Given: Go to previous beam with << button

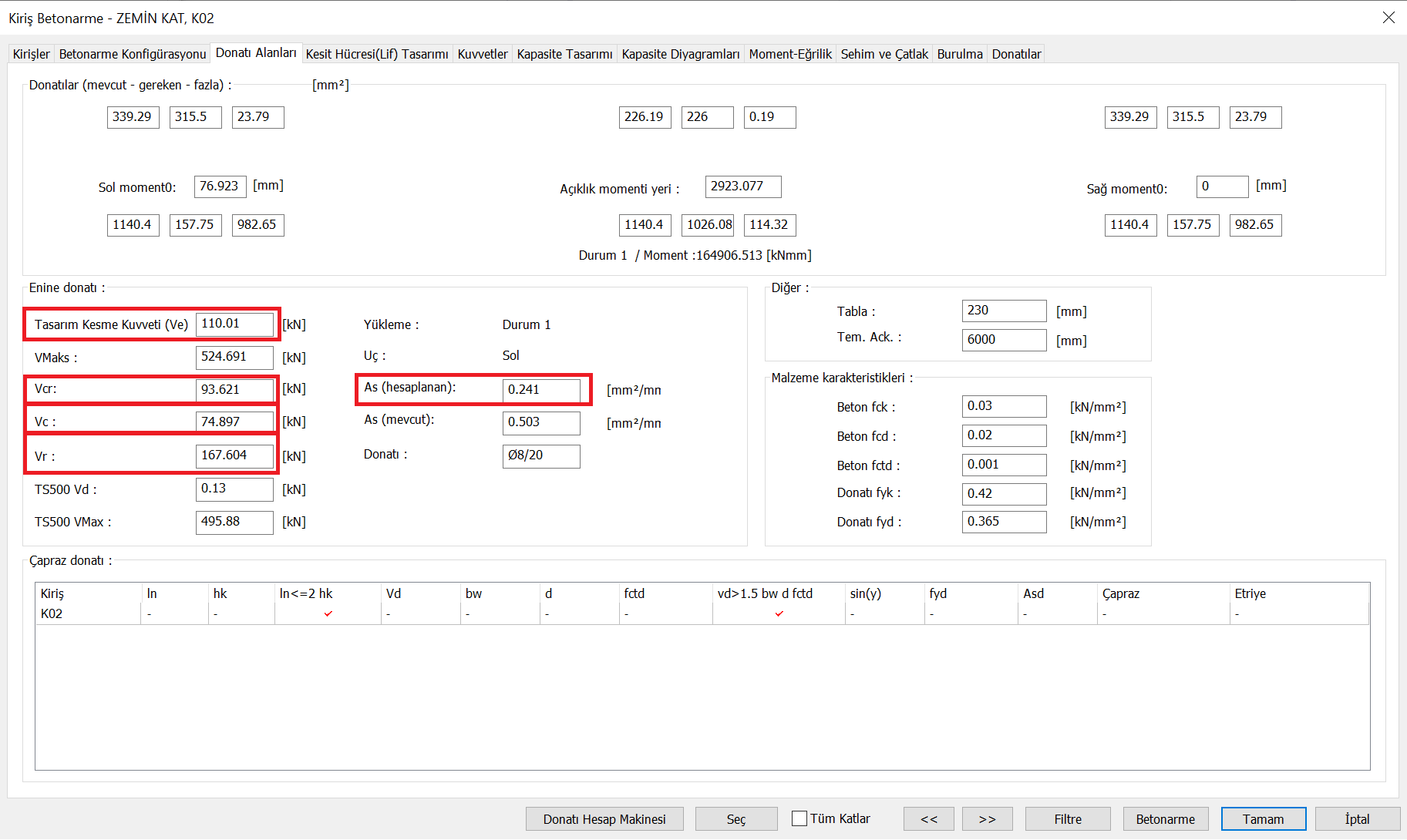Looking at the screenshot, I should click(928, 819).
